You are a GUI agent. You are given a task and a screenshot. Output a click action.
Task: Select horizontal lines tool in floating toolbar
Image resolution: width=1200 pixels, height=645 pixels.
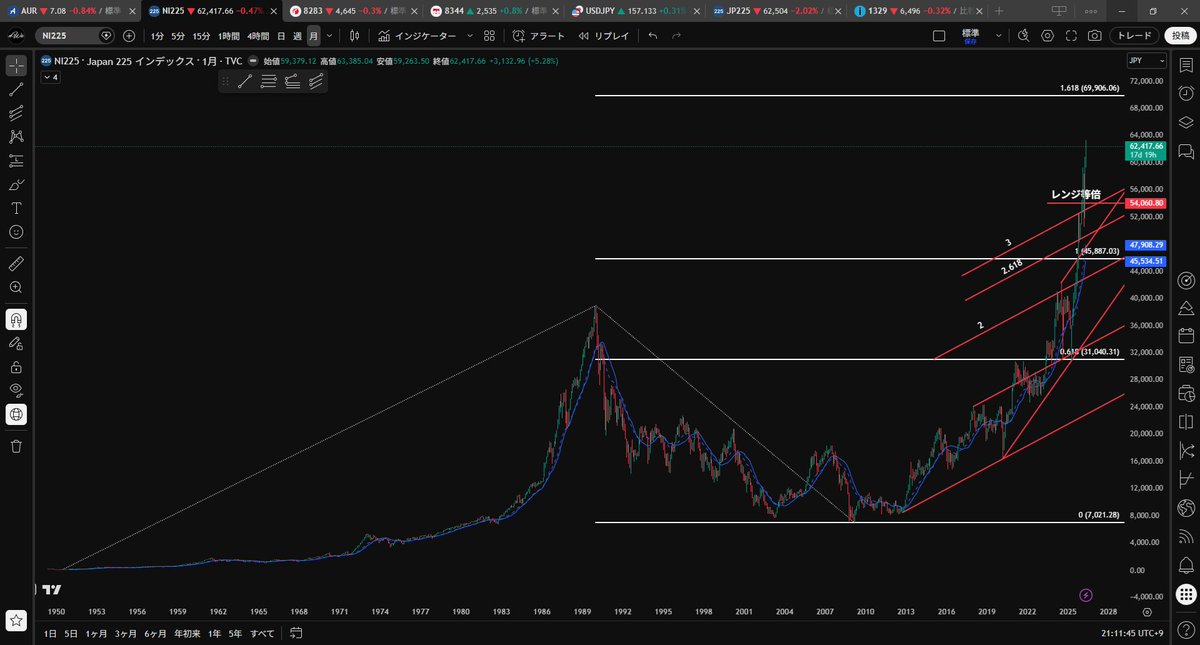click(x=268, y=82)
